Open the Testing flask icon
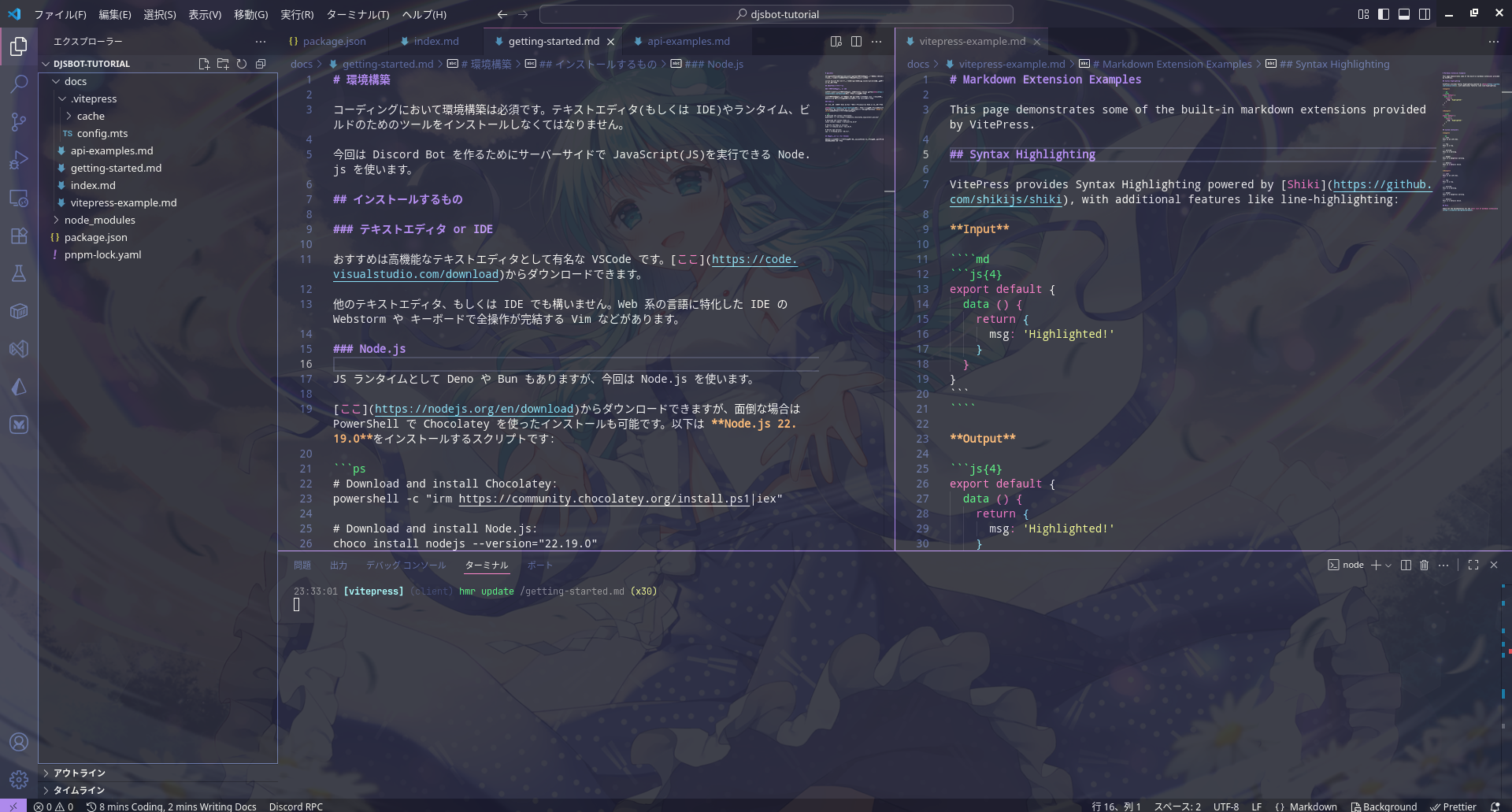This screenshot has width=1512, height=812. coord(19,273)
